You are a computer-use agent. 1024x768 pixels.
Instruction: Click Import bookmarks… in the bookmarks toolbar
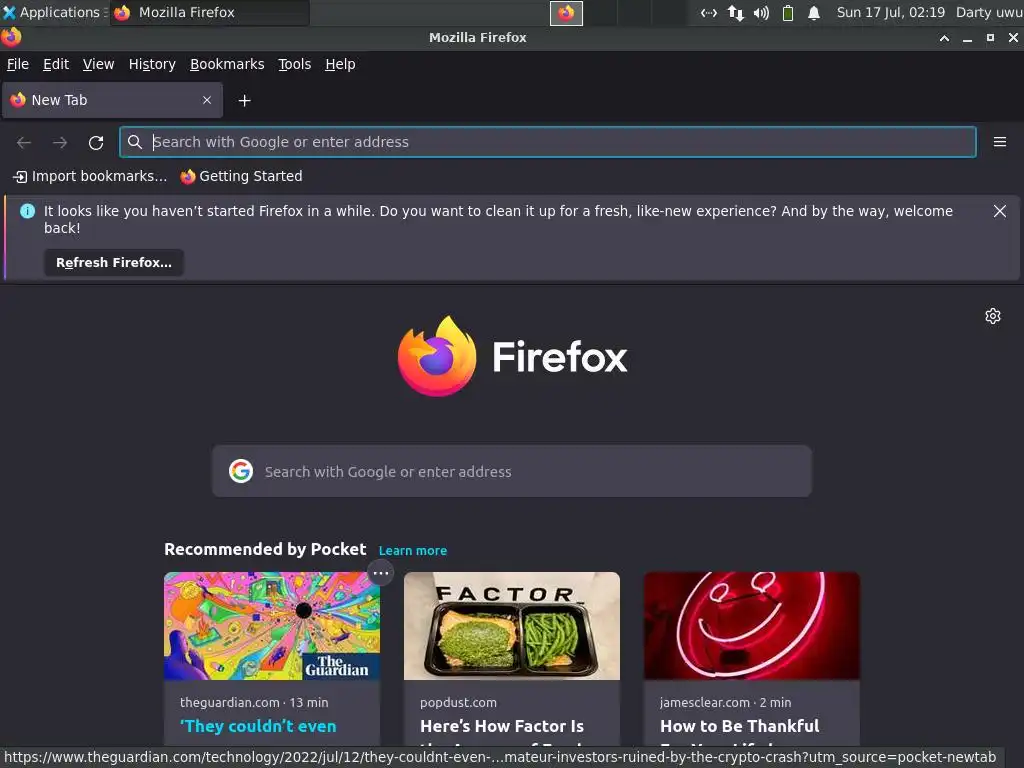point(90,176)
